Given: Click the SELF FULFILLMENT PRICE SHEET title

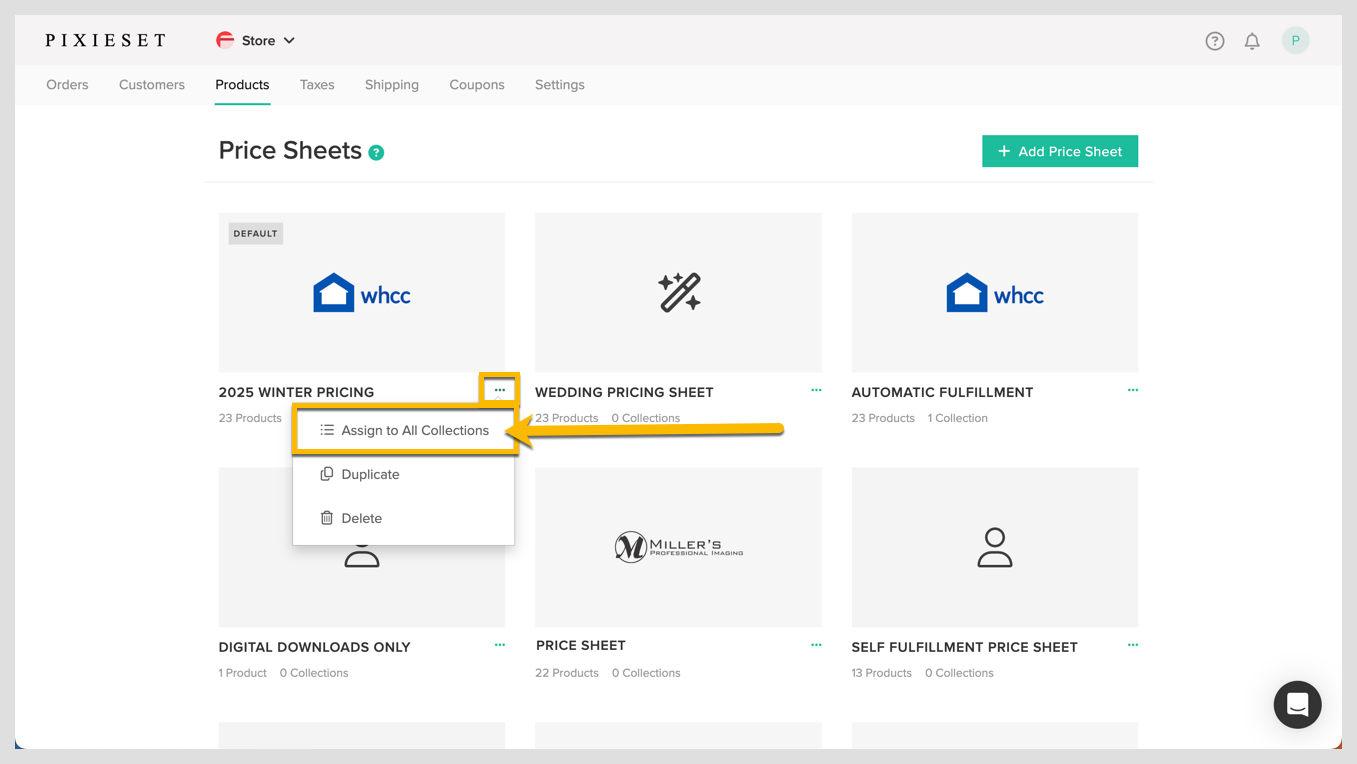Looking at the screenshot, I should [x=965, y=647].
